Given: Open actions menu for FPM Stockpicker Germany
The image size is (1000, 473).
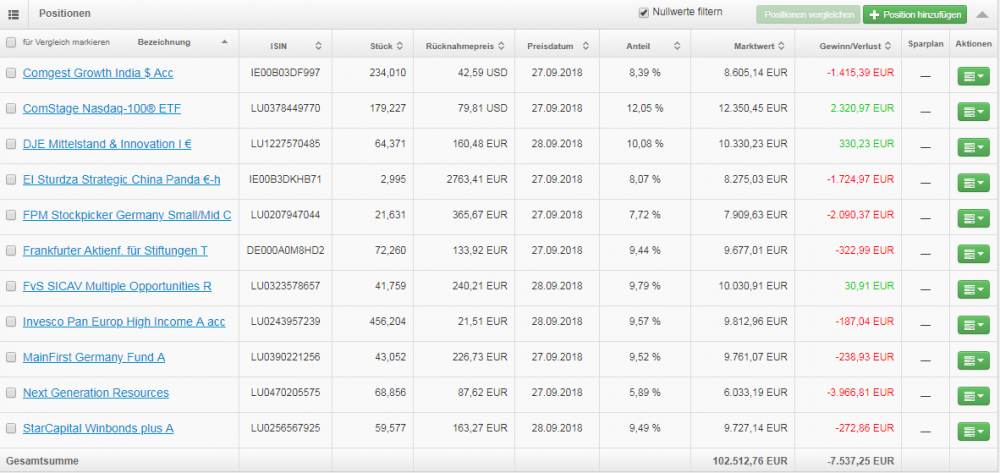Looking at the screenshot, I should click(973, 218).
